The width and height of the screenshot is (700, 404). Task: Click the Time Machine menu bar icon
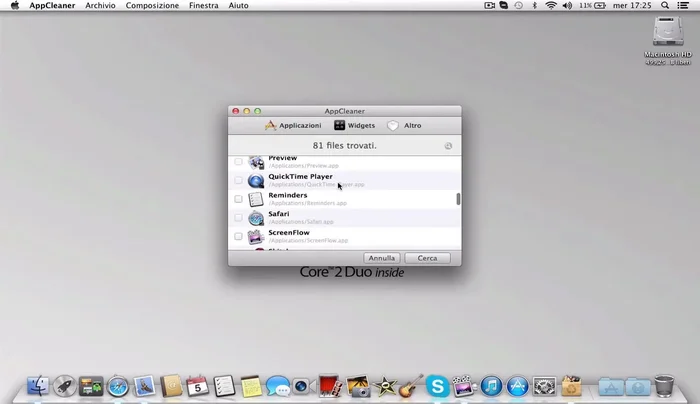tap(518, 5)
